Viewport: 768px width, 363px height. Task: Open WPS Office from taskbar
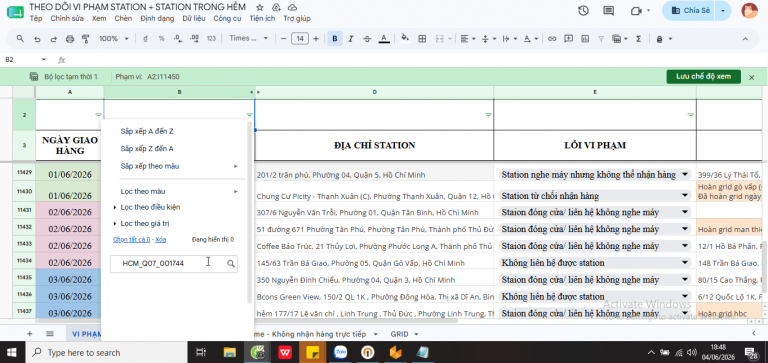285,352
